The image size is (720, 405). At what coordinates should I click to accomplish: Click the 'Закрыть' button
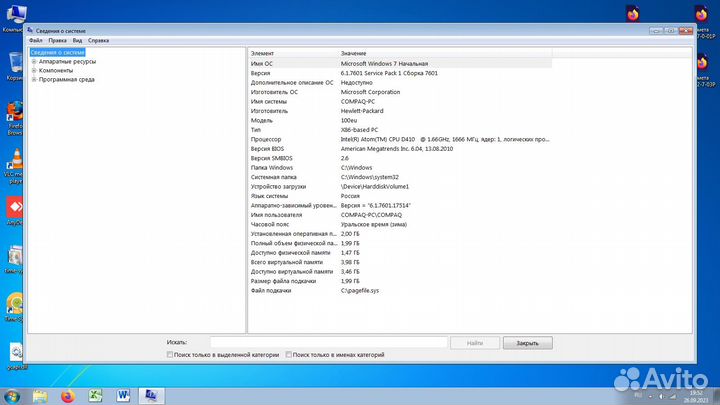(527, 342)
